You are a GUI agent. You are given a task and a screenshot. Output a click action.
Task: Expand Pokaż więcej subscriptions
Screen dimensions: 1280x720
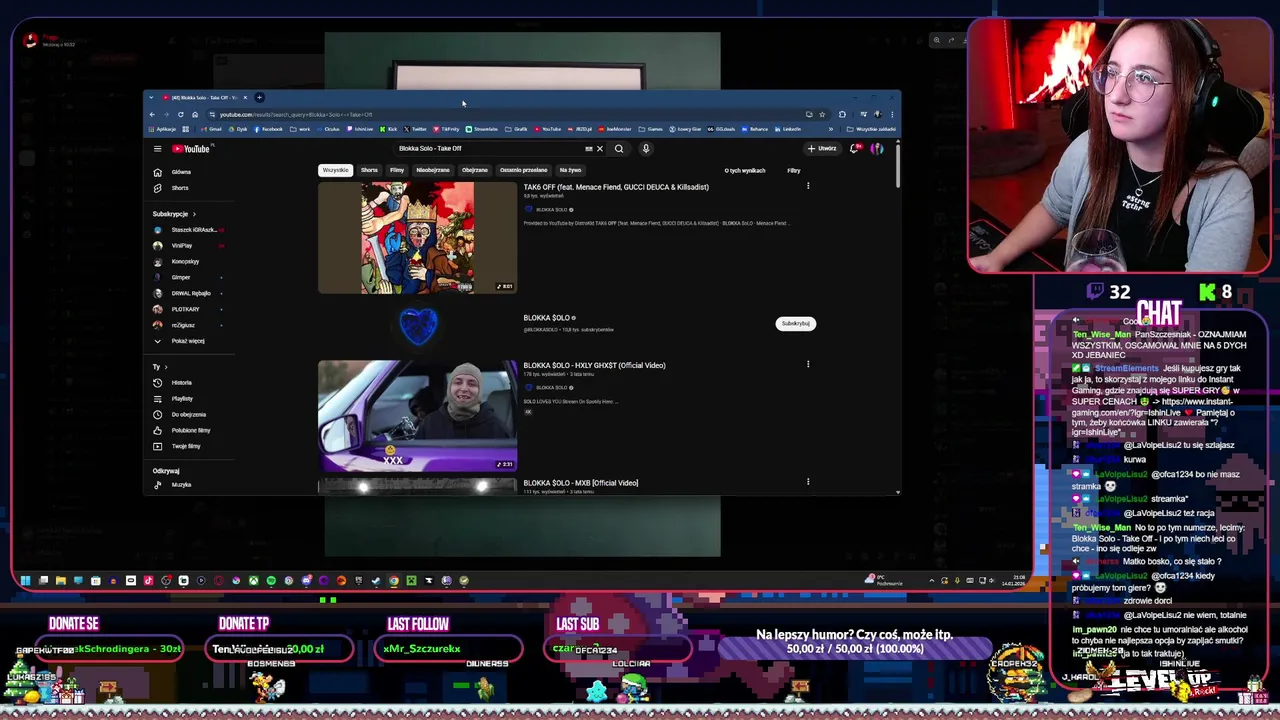187,341
